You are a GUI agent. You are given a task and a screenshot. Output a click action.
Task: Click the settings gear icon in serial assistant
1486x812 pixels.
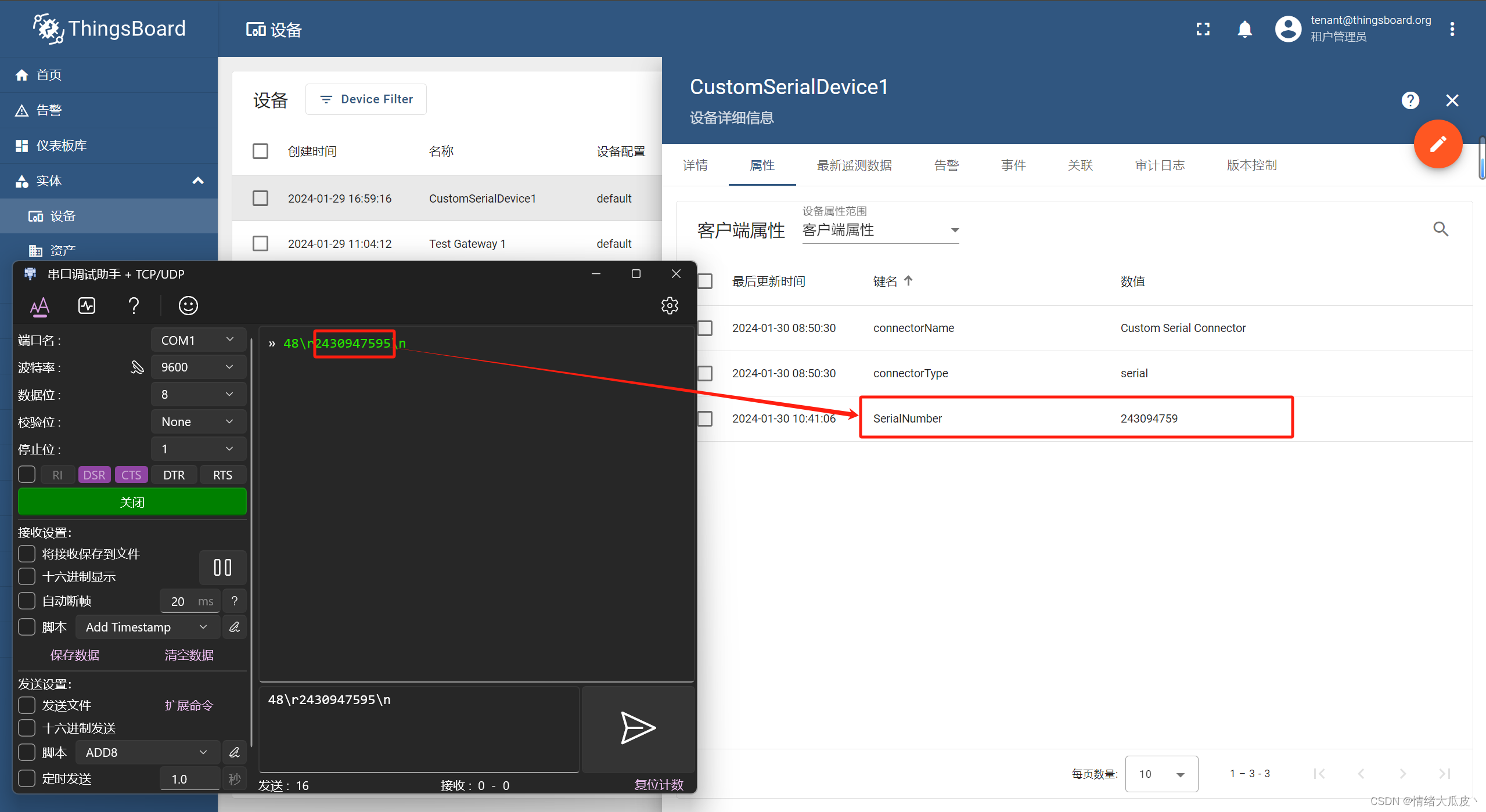pos(670,306)
